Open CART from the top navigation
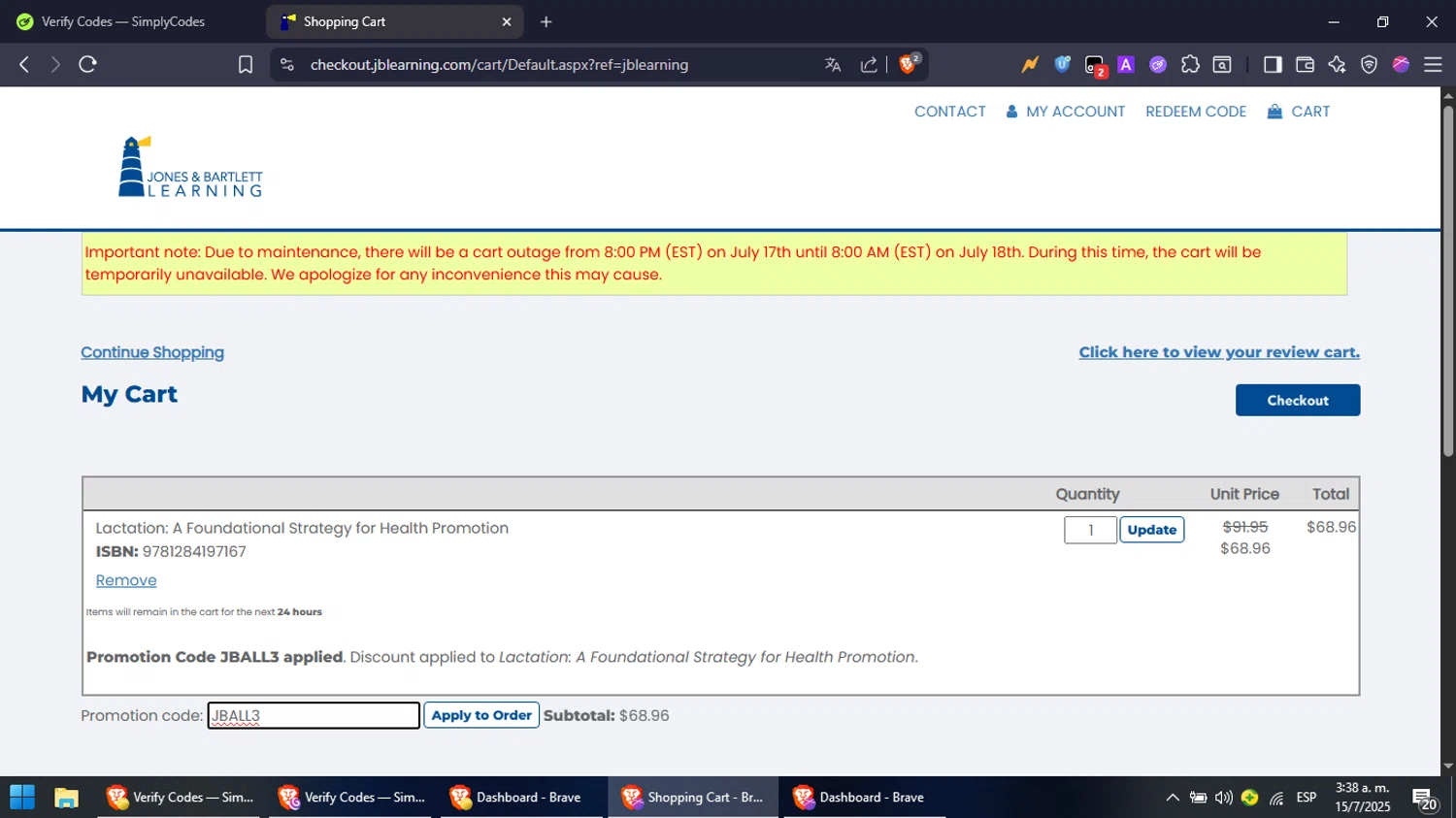This screenshot has width=1456, height=818. click(1299, 112)
